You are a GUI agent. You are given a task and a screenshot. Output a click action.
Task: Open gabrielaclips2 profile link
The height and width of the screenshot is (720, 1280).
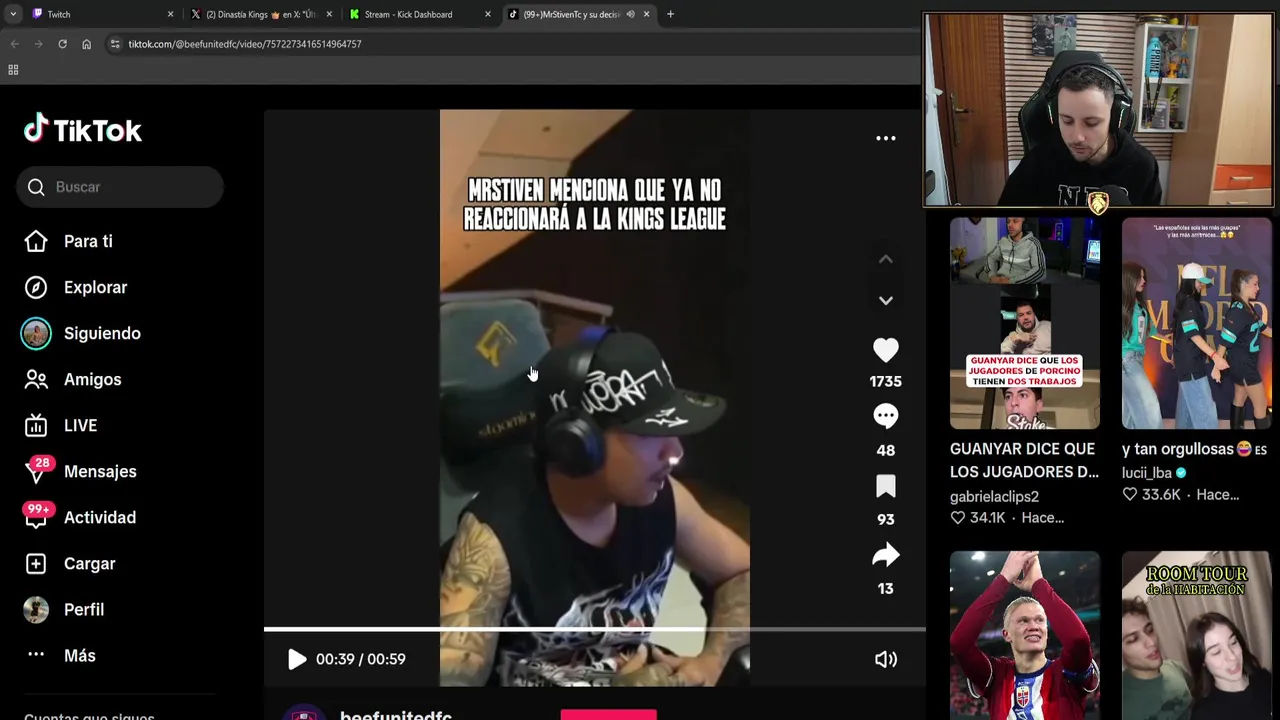coord(994,496)
